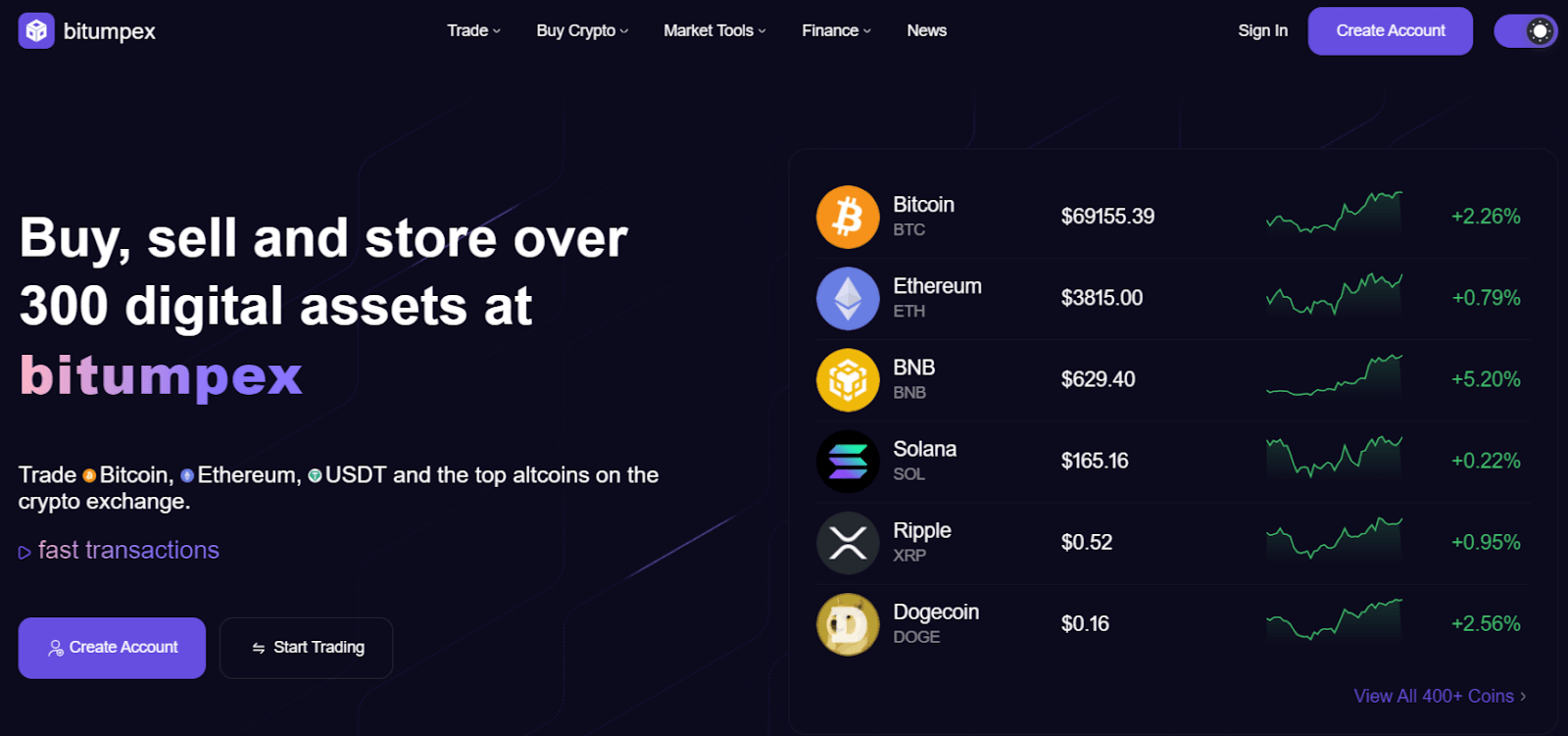Viewport: 1568px width, 736px height.
Task: Click the Sign In link
Action: [1262, 30]
